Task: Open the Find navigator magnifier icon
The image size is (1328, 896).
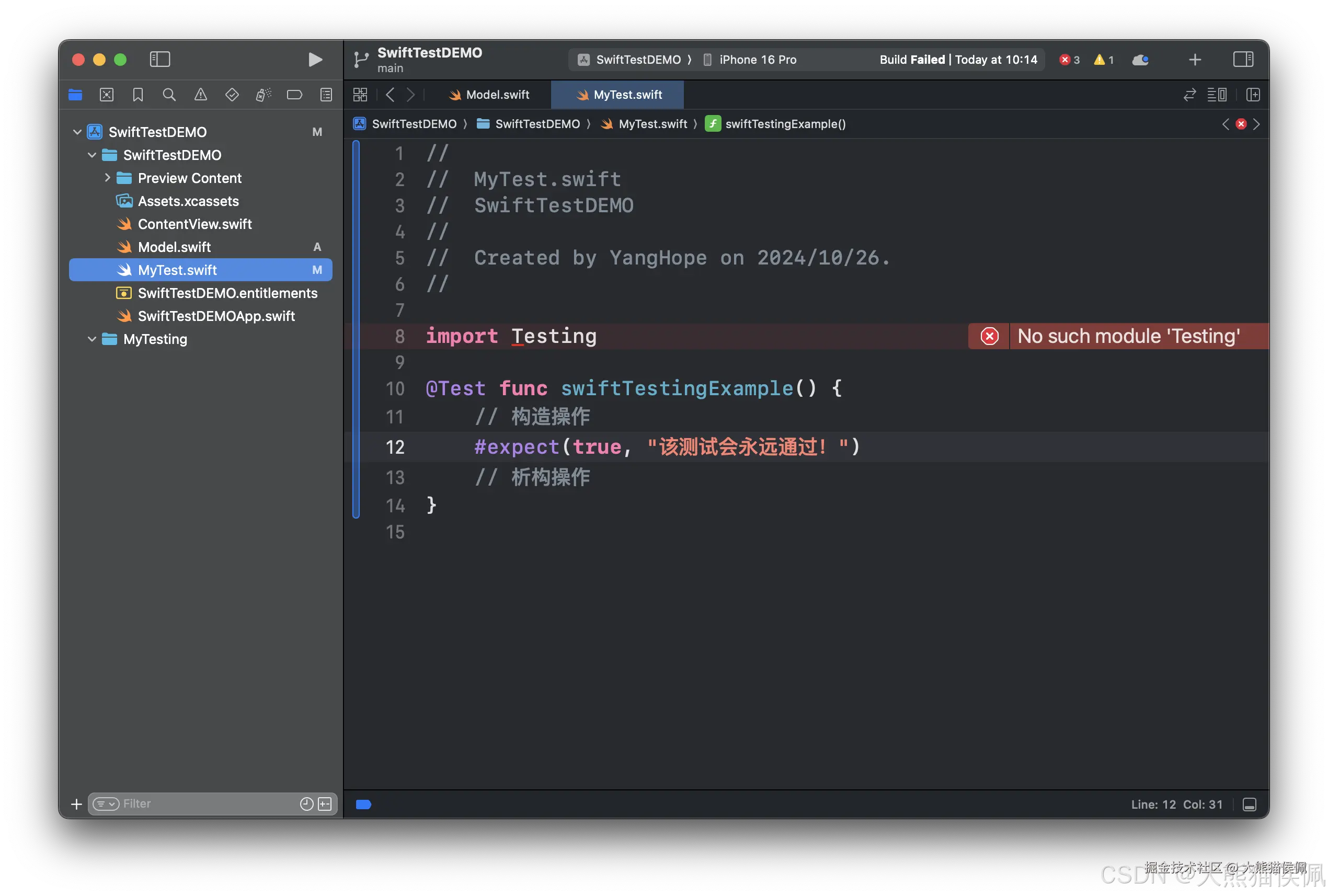Action: (169, 95)
